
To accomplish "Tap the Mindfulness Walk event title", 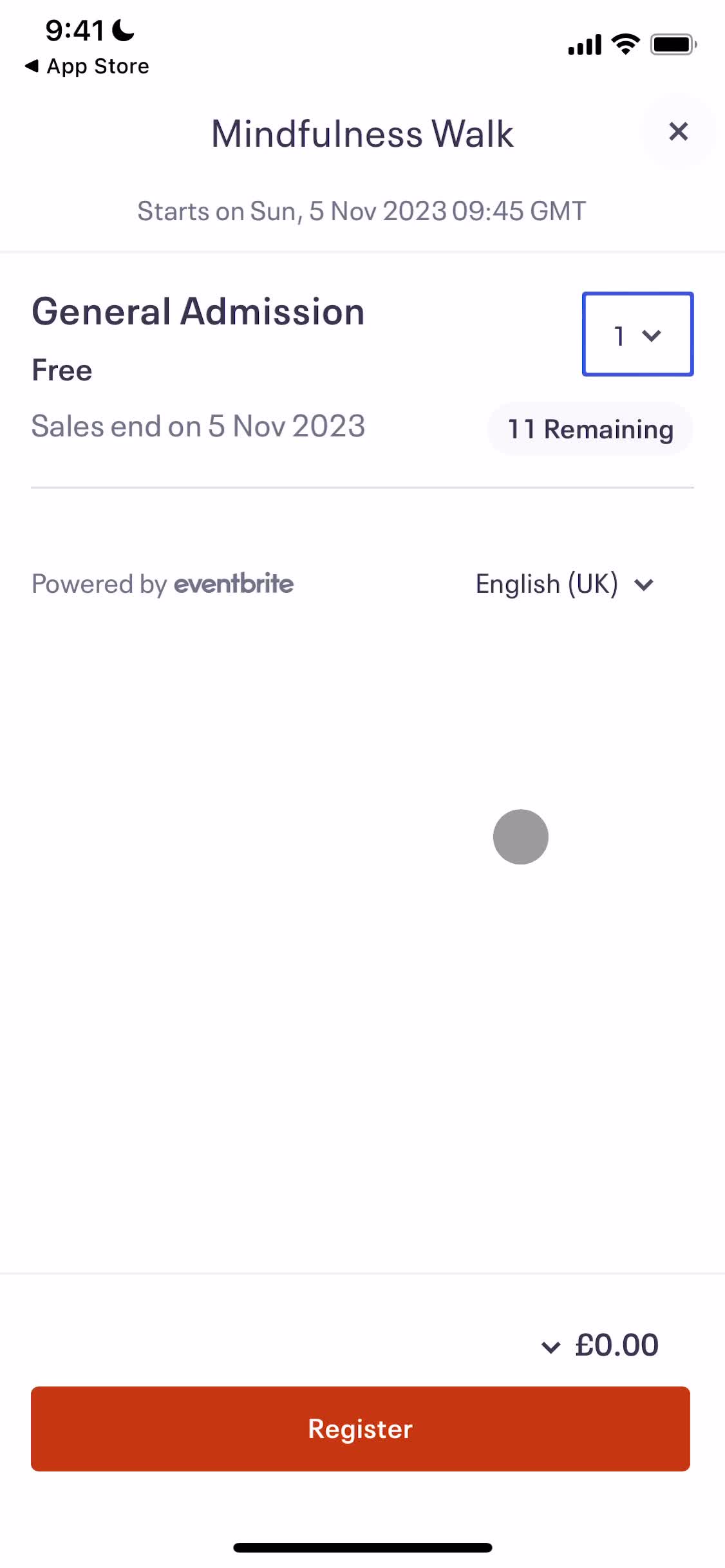I will [362, 133].
